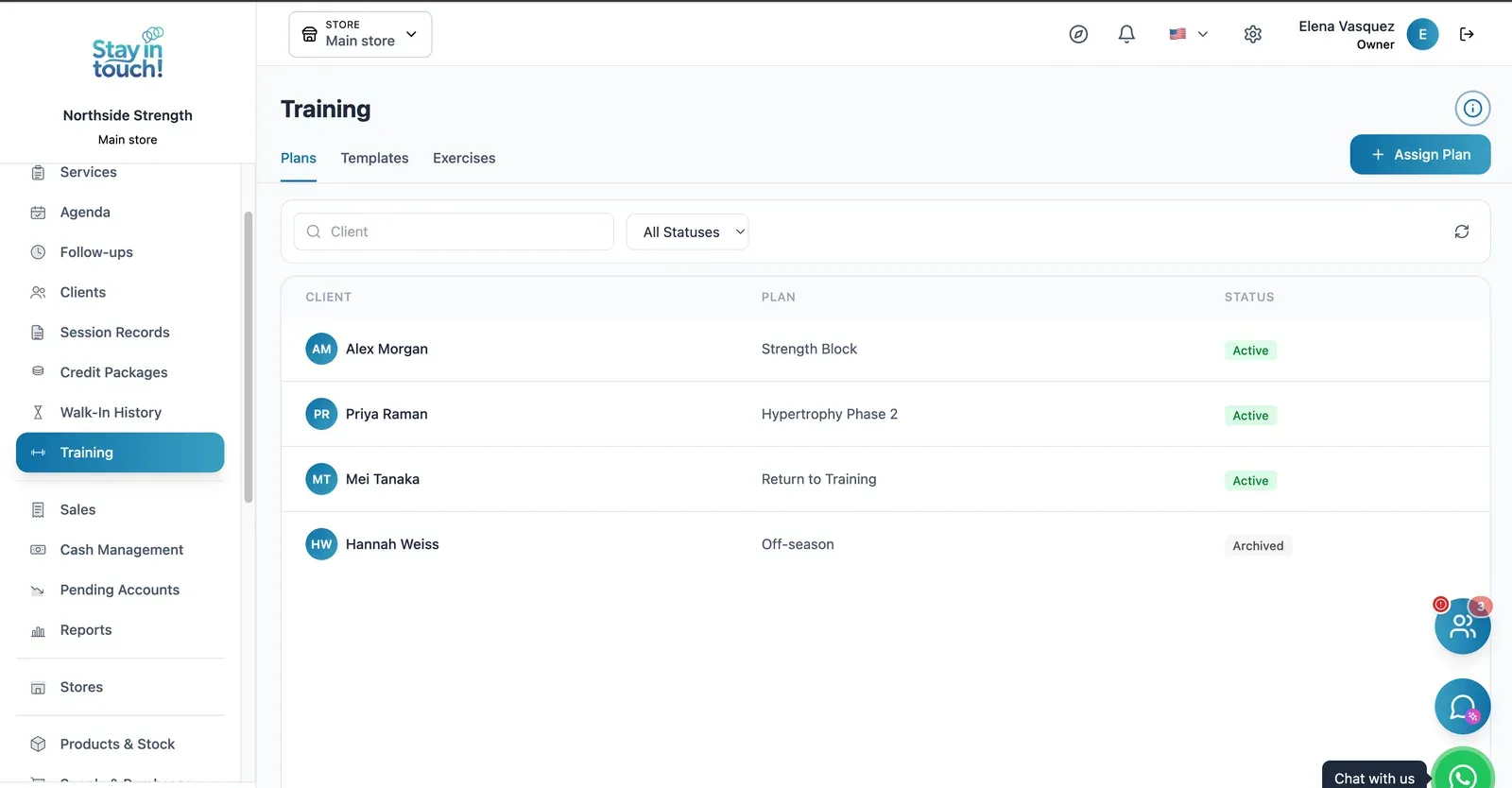
Task: Click Hannah Weiss's HW avatar
Action: point(321,544)
